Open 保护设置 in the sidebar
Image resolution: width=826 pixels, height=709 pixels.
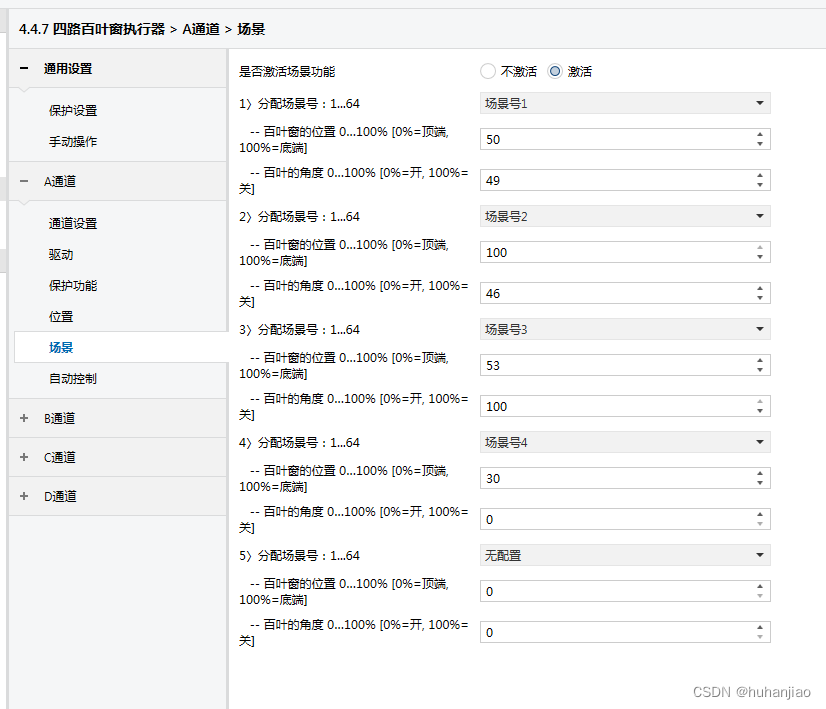click(73, 111)
